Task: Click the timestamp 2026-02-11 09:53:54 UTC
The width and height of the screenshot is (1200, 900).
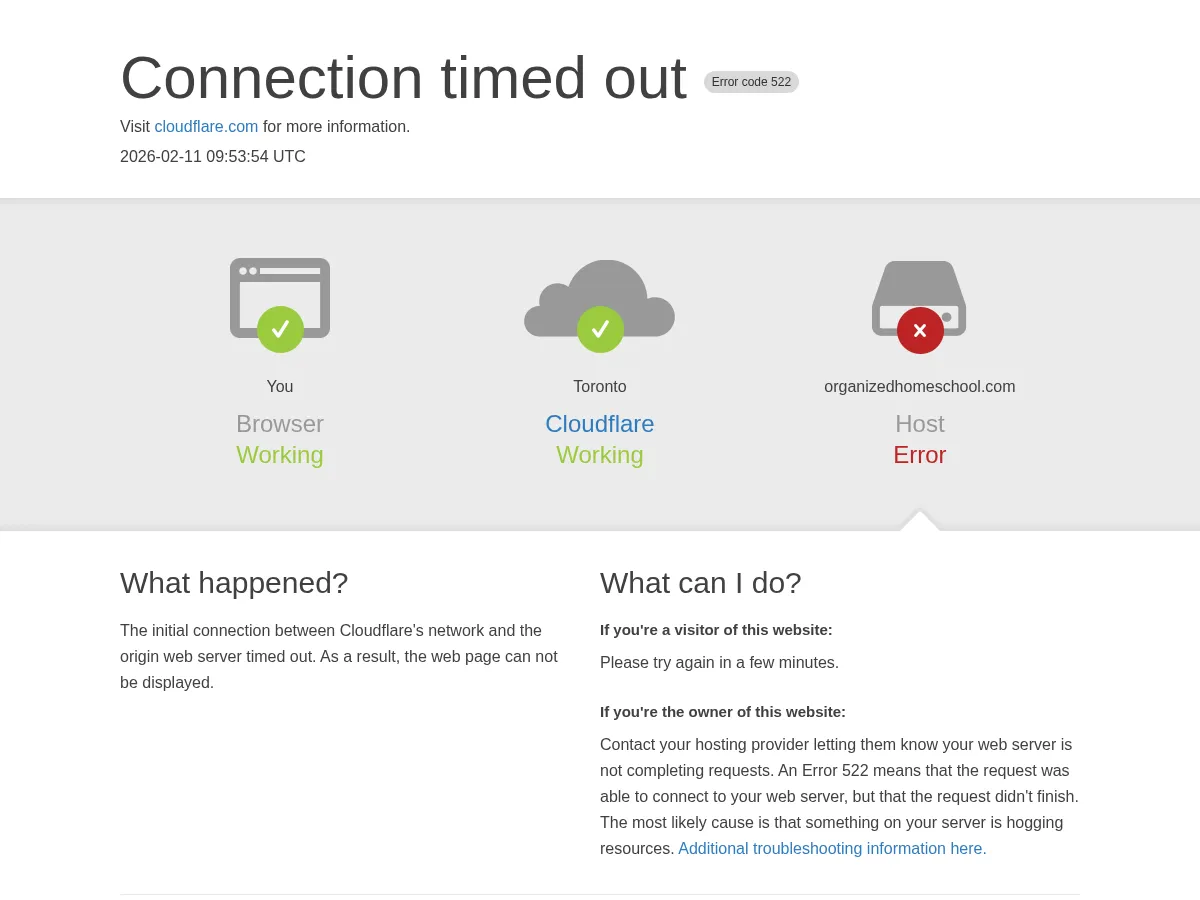Action: (213, 157)
